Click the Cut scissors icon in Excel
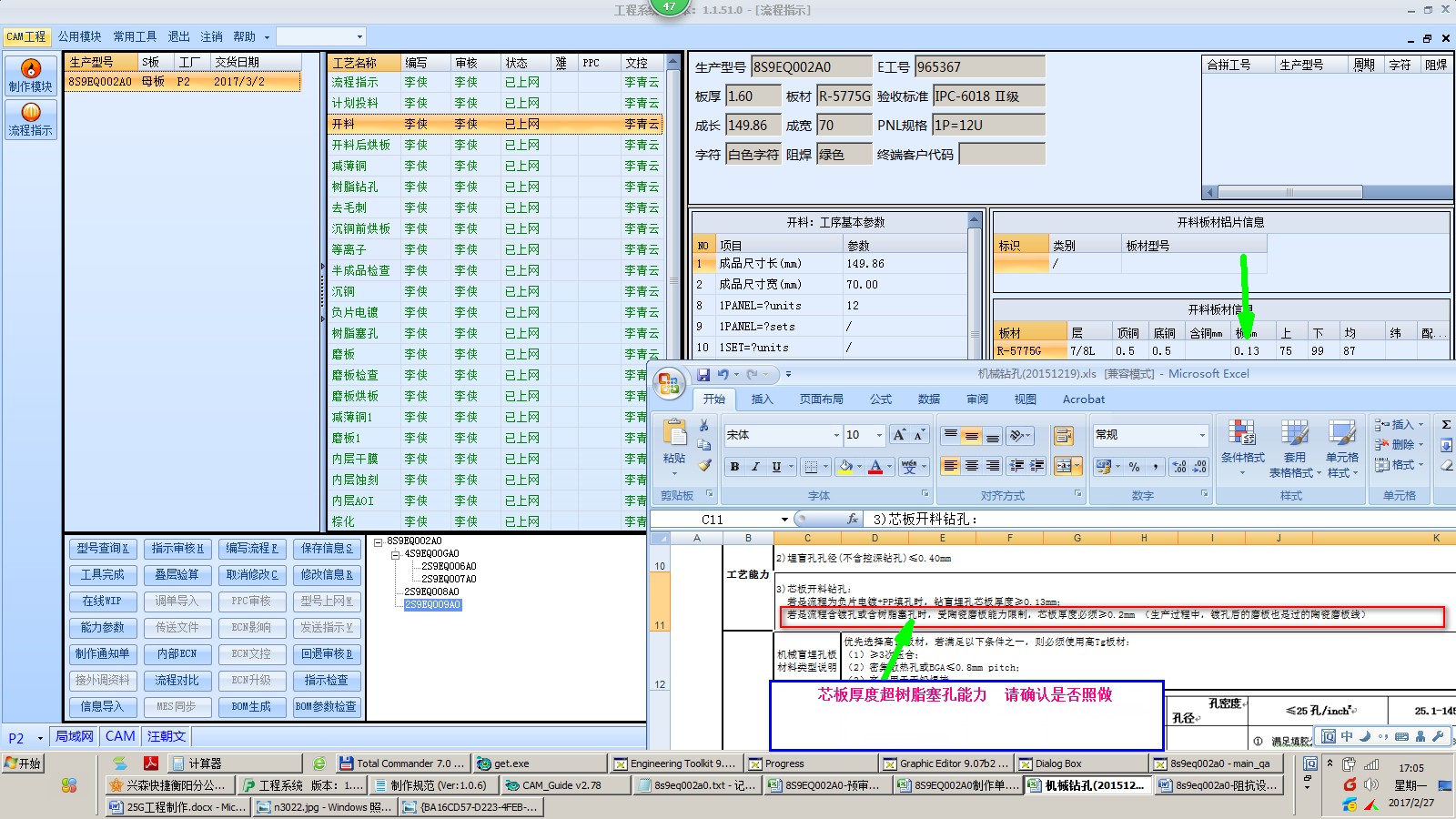Viewport: 1456px width, 819px height. [704, 425]
